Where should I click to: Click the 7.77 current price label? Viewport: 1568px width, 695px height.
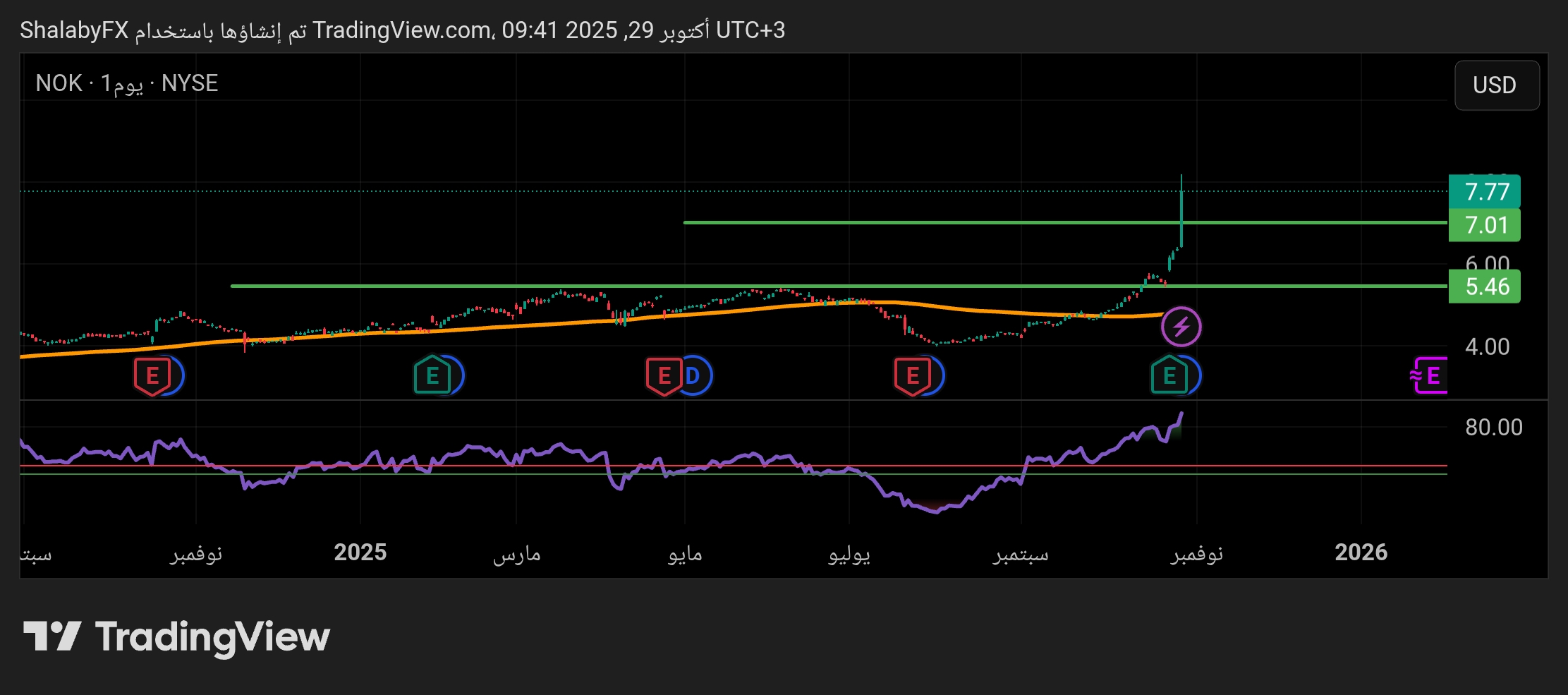tap(1484, 191)
